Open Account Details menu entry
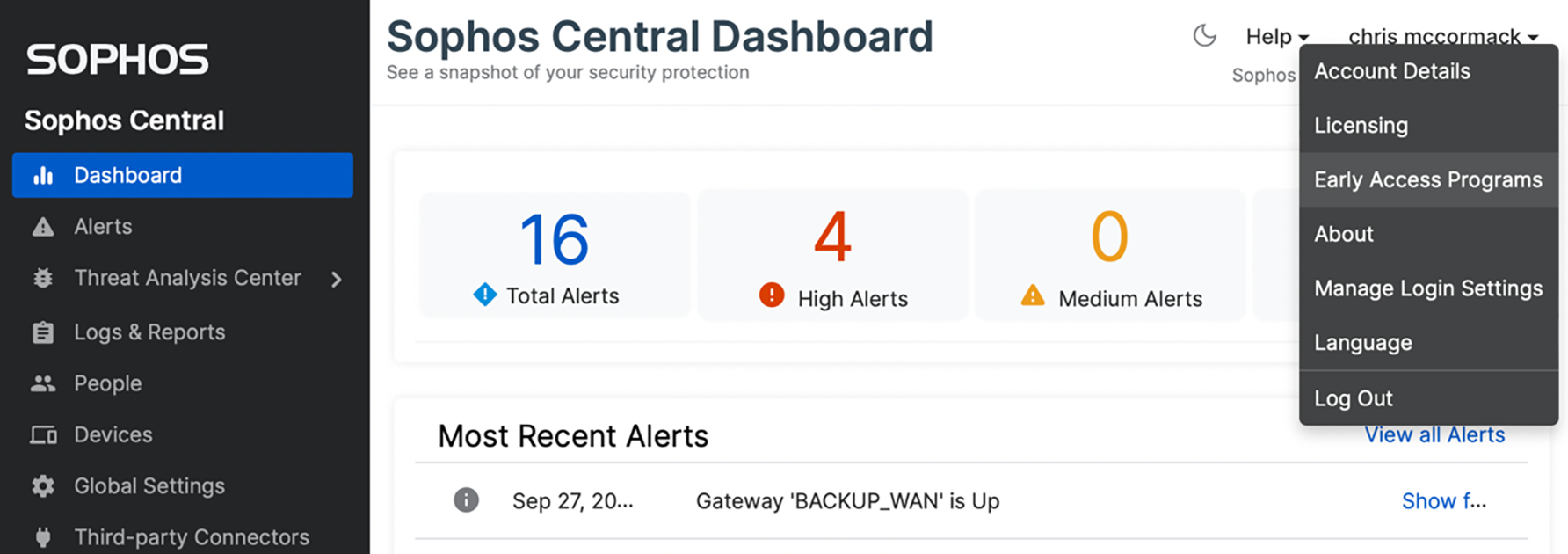 1391,71
